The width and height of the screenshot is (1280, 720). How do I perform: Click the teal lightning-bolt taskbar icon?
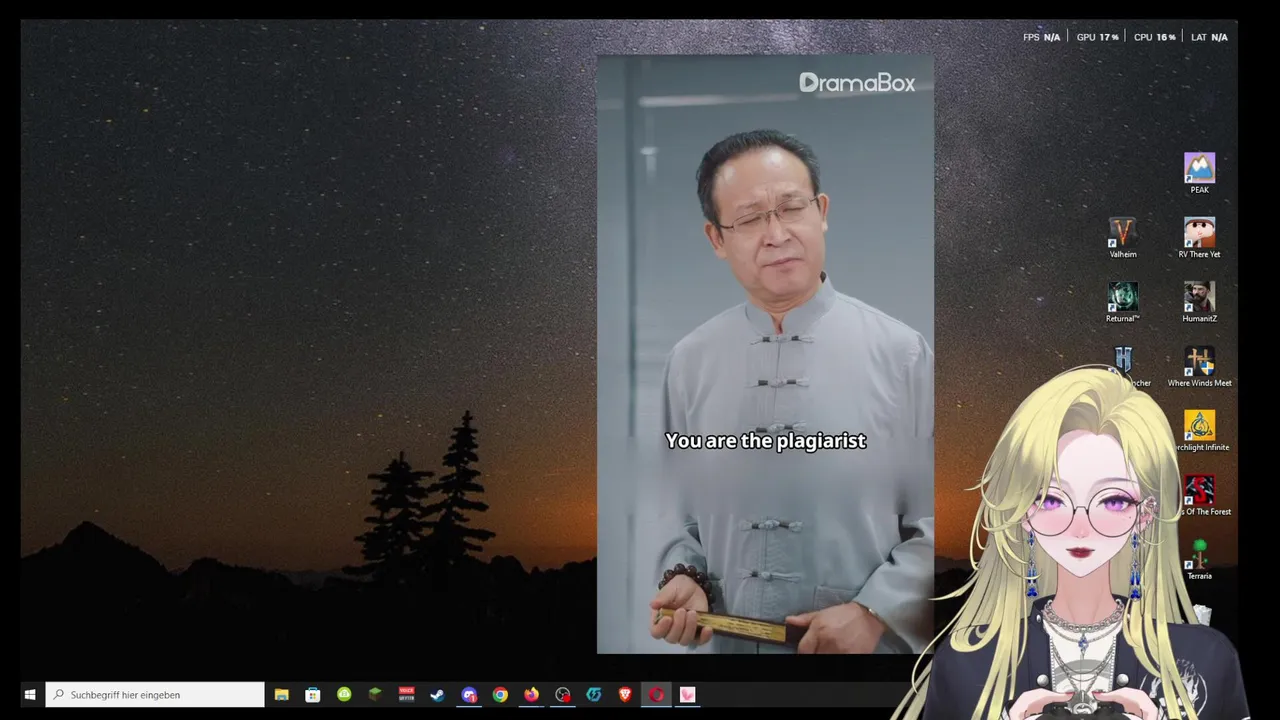pos(594,694)
